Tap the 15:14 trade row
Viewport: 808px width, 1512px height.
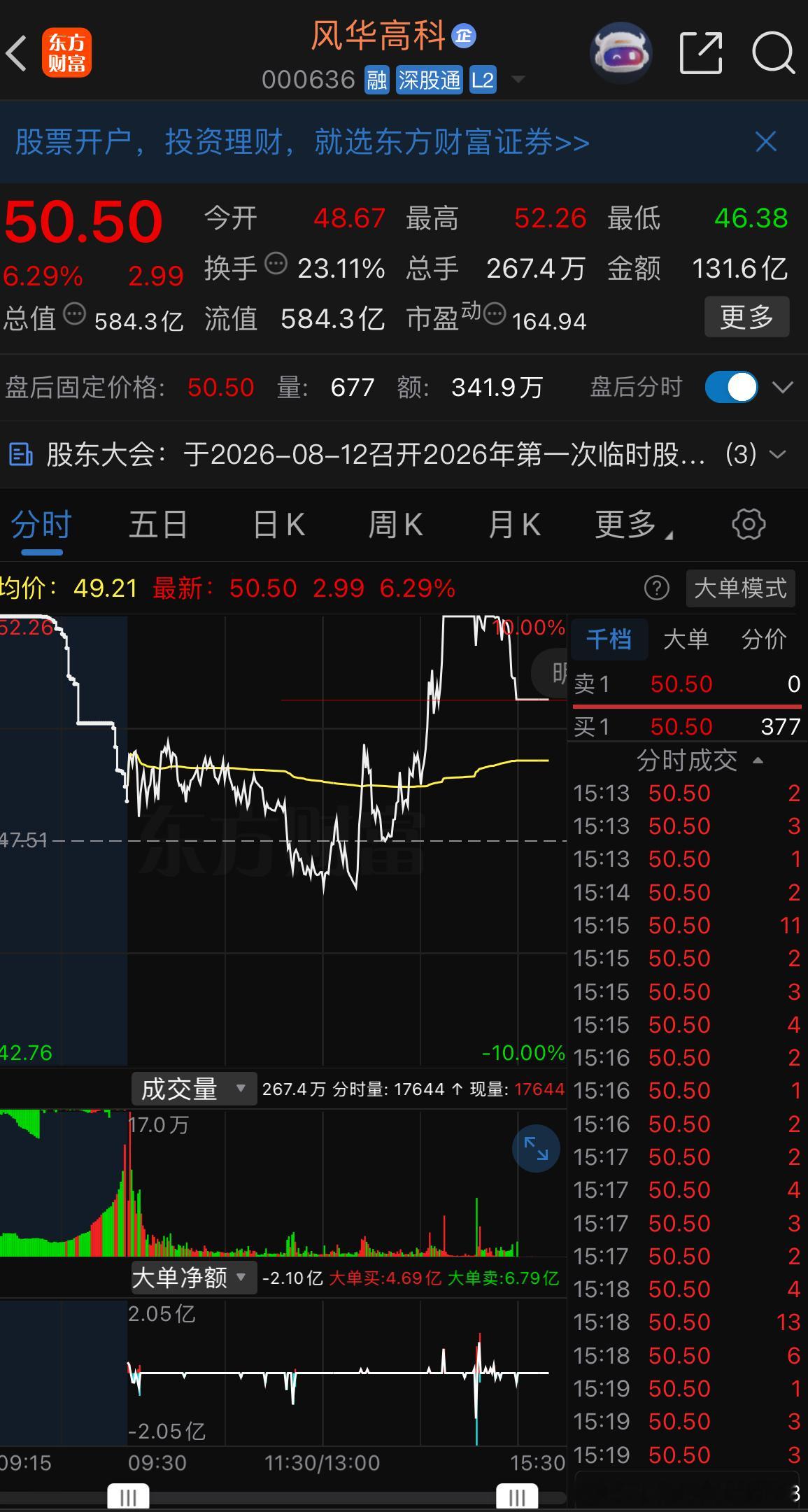click(x=687, y=893)
